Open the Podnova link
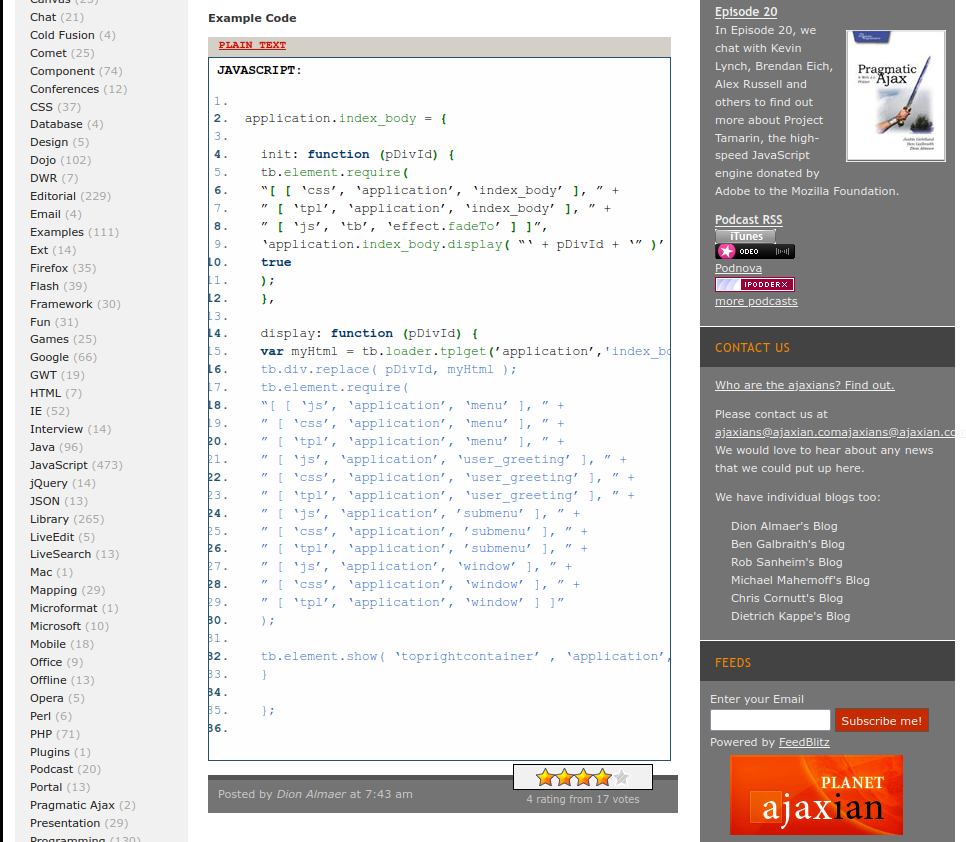Image resolution: width=966 pixels, height=842 pixels. point(738,268)
